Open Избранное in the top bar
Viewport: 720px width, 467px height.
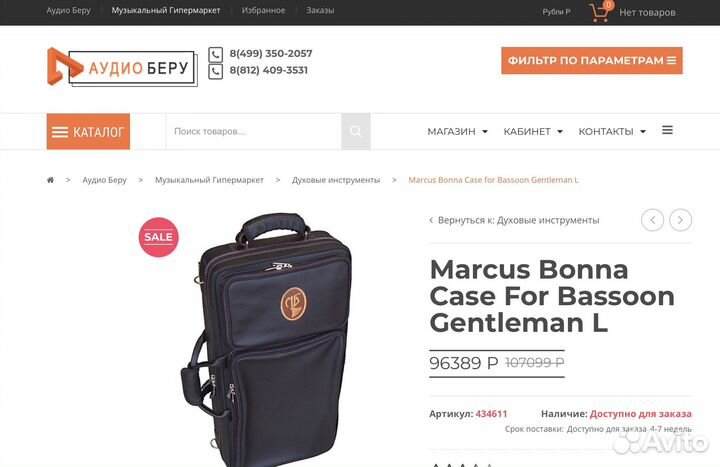tap(263, 10)
